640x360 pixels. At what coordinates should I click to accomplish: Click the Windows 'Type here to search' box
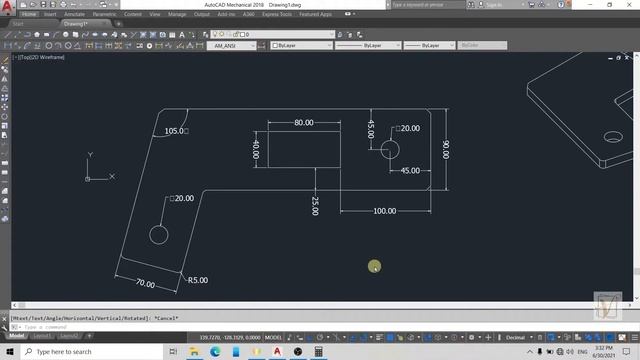[x=92, y=351]
